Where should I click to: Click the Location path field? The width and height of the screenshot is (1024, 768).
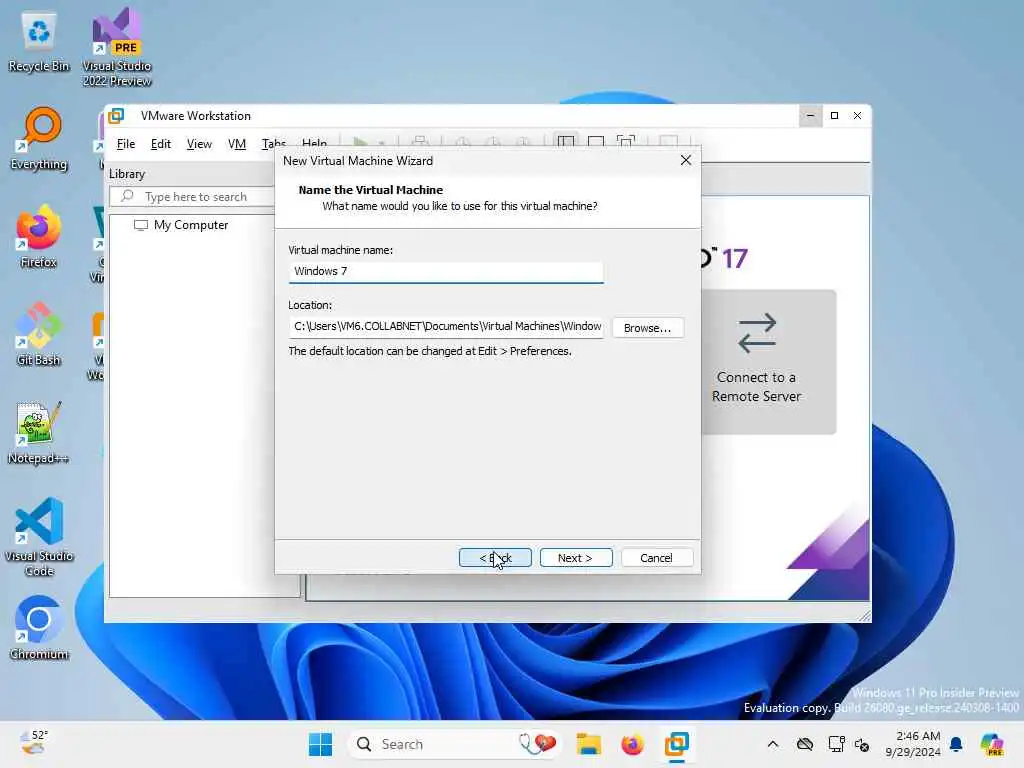(446, 327)
